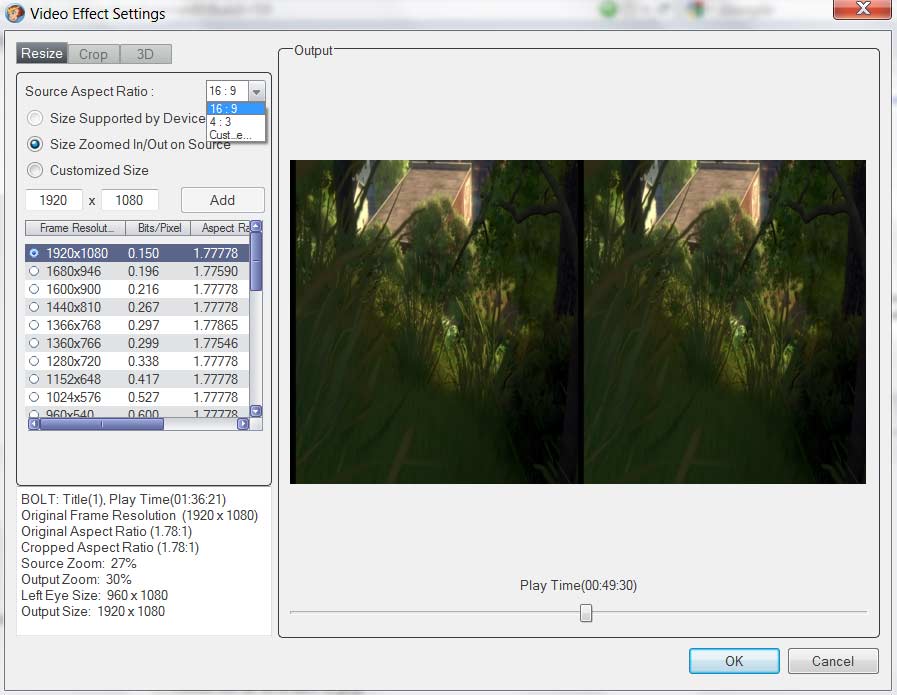Image resolution: width=897 pixels, height=695 pixels.
Task: Click the 1.77546 aspect ratio cell
Action: pos(216,343)
